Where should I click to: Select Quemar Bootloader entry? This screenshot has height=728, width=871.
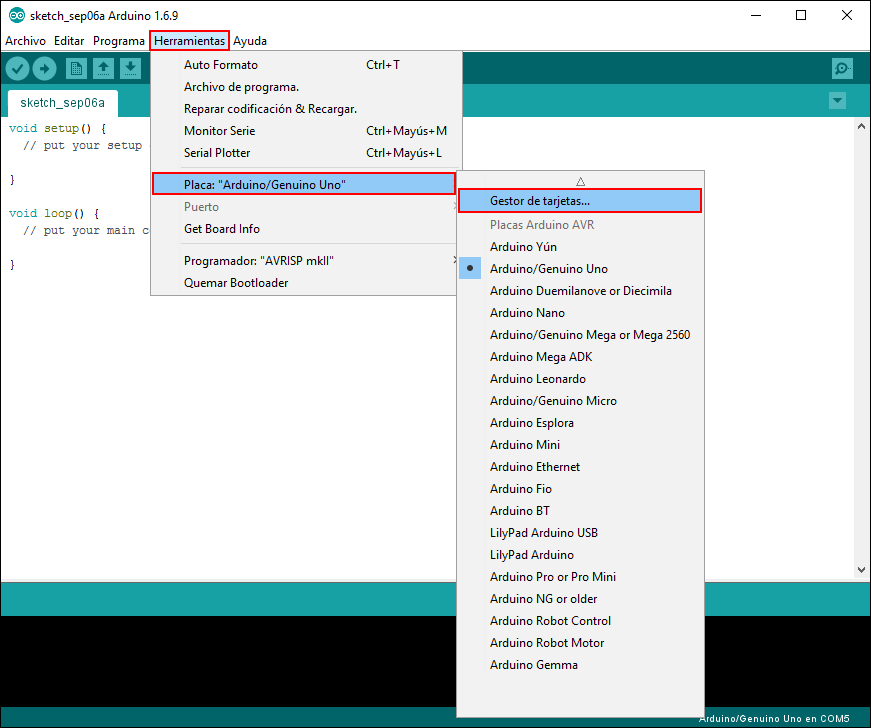point(304,283)
